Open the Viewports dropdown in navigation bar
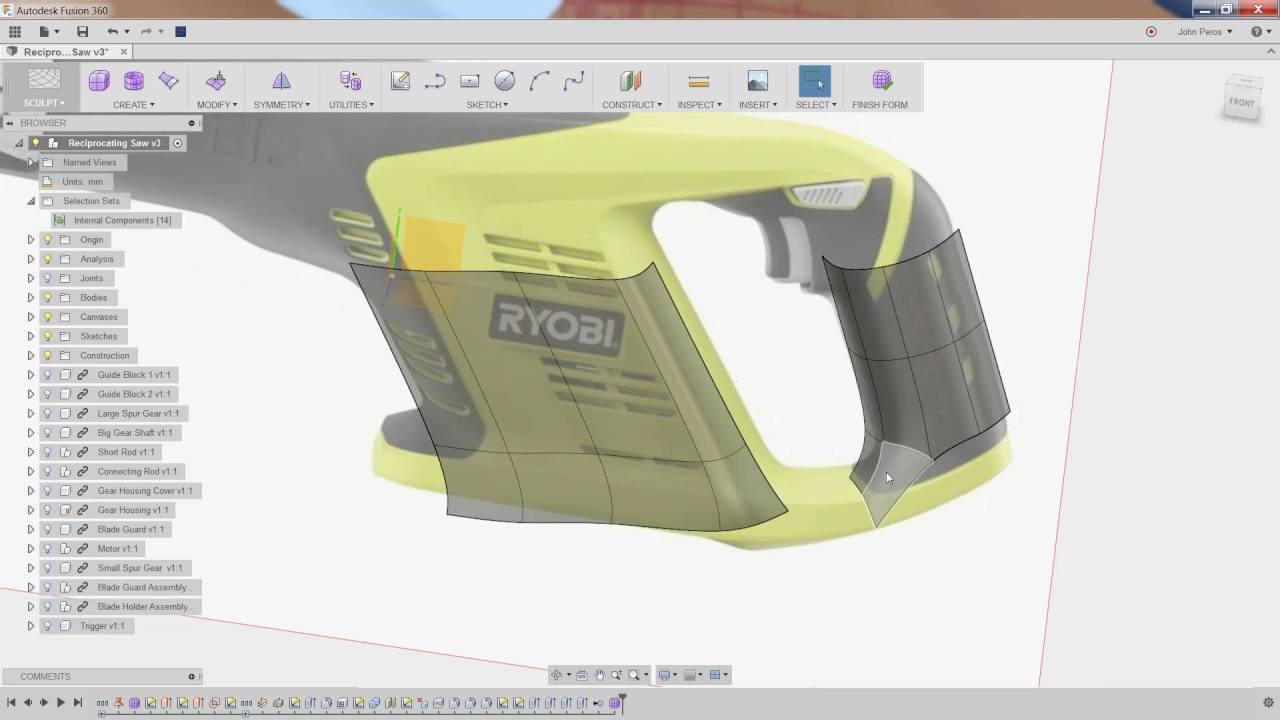The width and height of the screenshot is (1280, 720). (719, 675)
